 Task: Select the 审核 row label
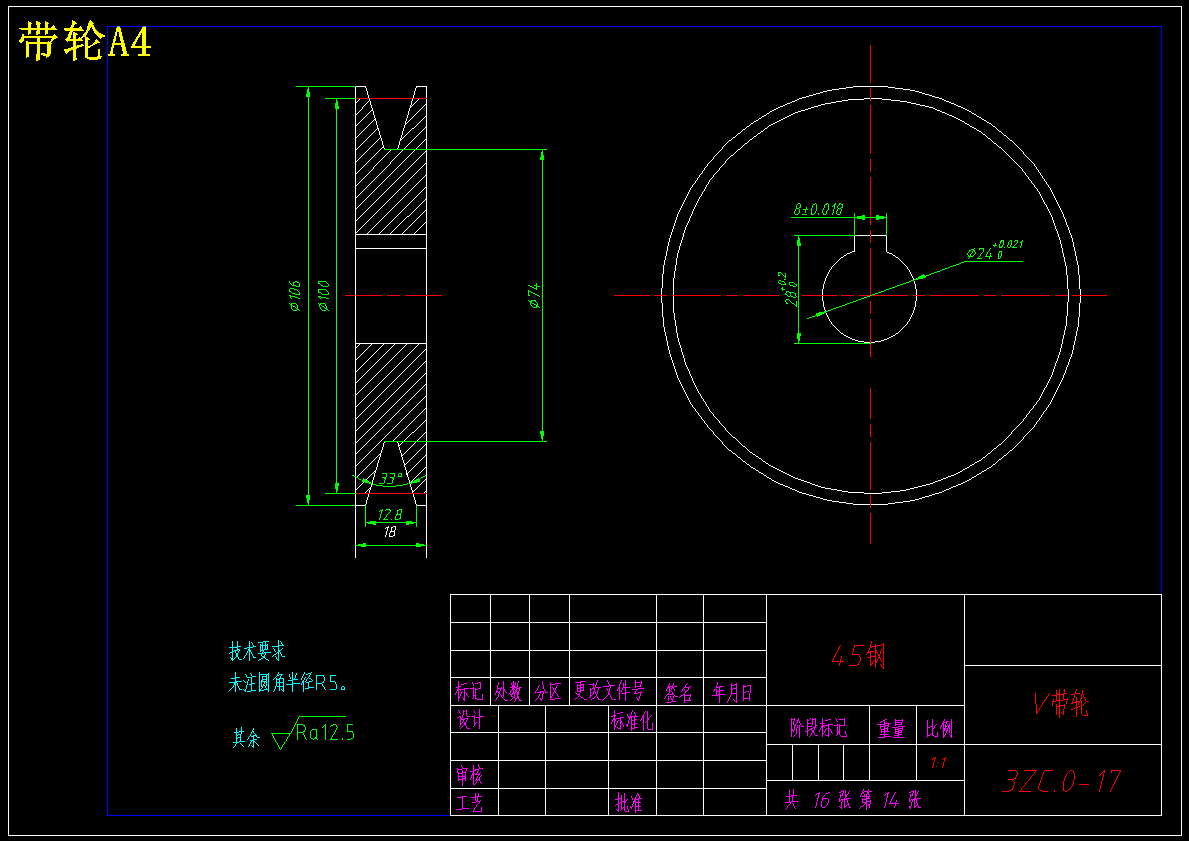[x=469, y=774]
